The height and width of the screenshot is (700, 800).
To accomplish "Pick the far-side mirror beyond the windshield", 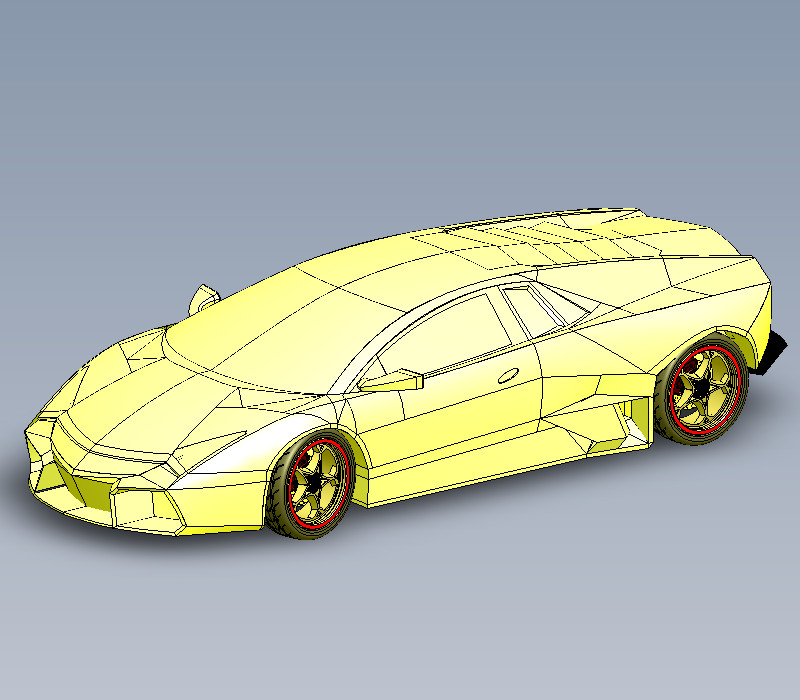I will click(x=204, y=299).
